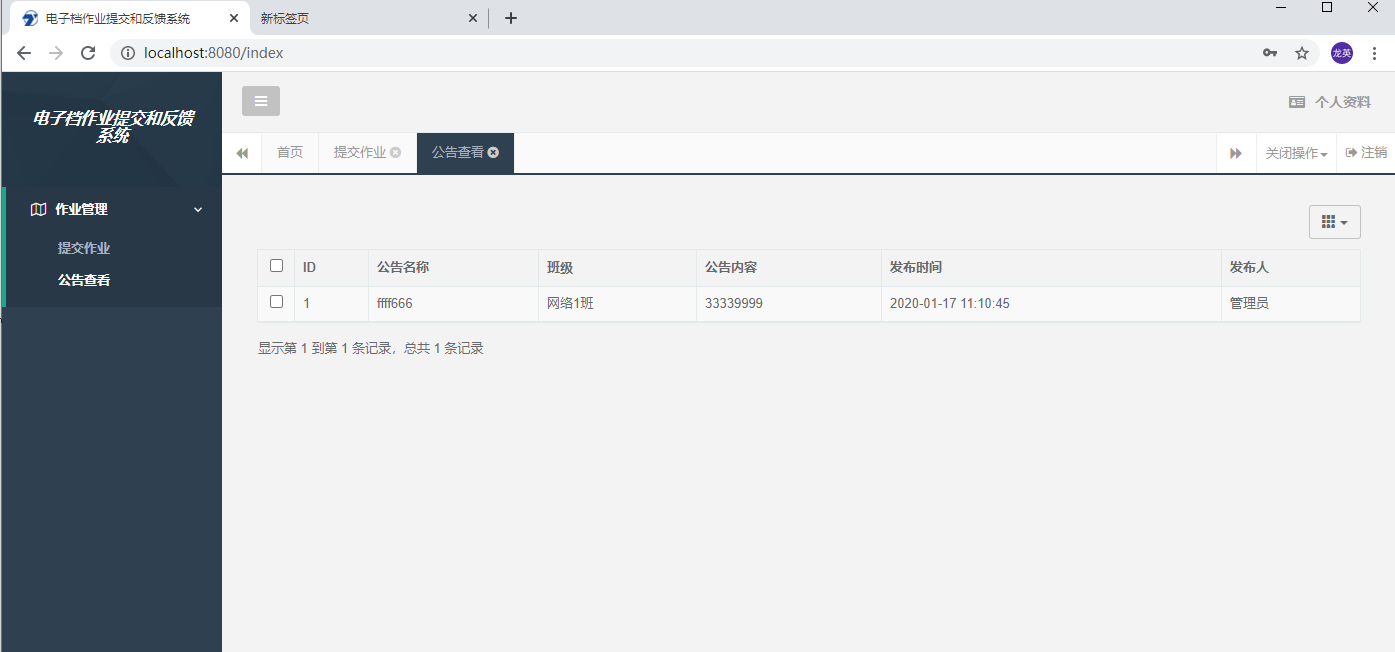Switch to the 公告查看 tab
The width and height of the screenshot is (1395, 652).
pos(458,152)
